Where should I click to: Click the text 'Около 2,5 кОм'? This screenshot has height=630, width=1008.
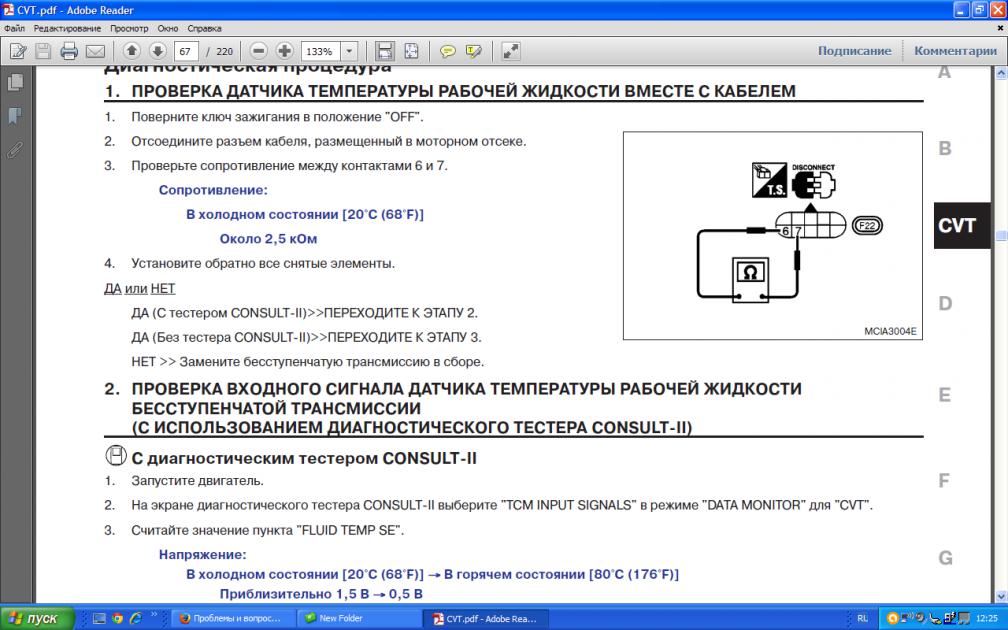(268, 239)
